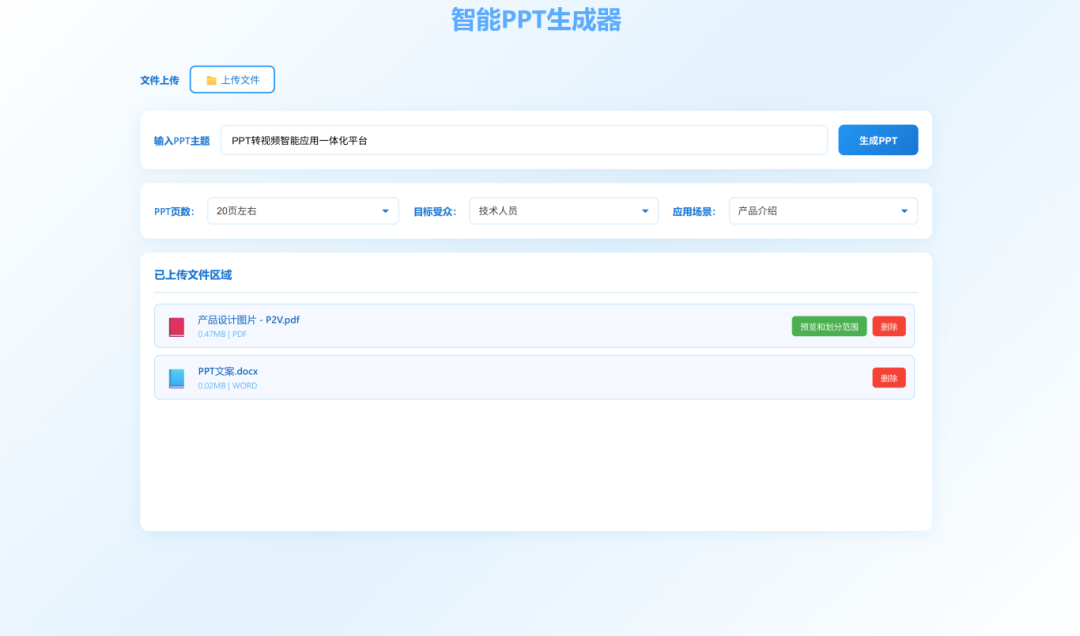1080x636 pixels.
Task: Click the blue Word document icon
Action: [x=177, y=378]
